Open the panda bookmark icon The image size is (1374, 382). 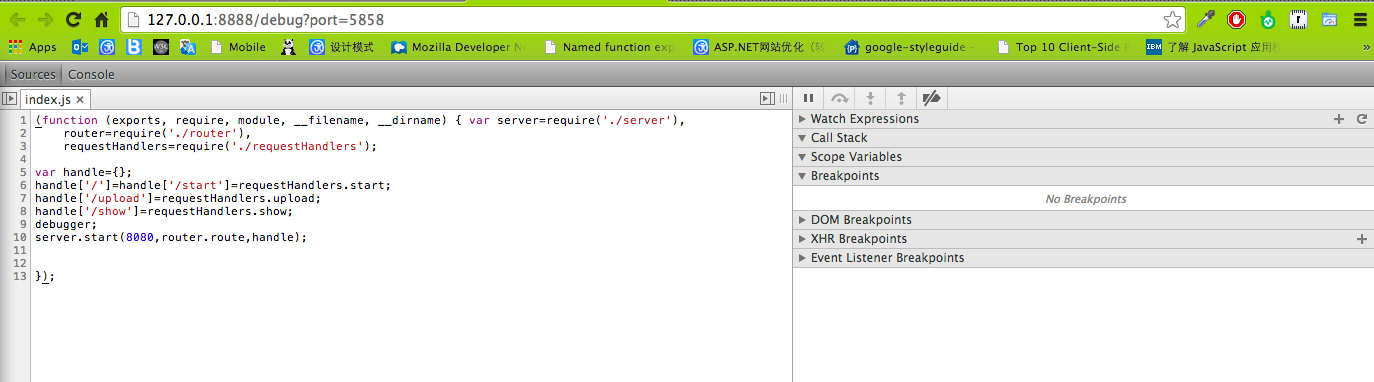[x=288, y=47]
